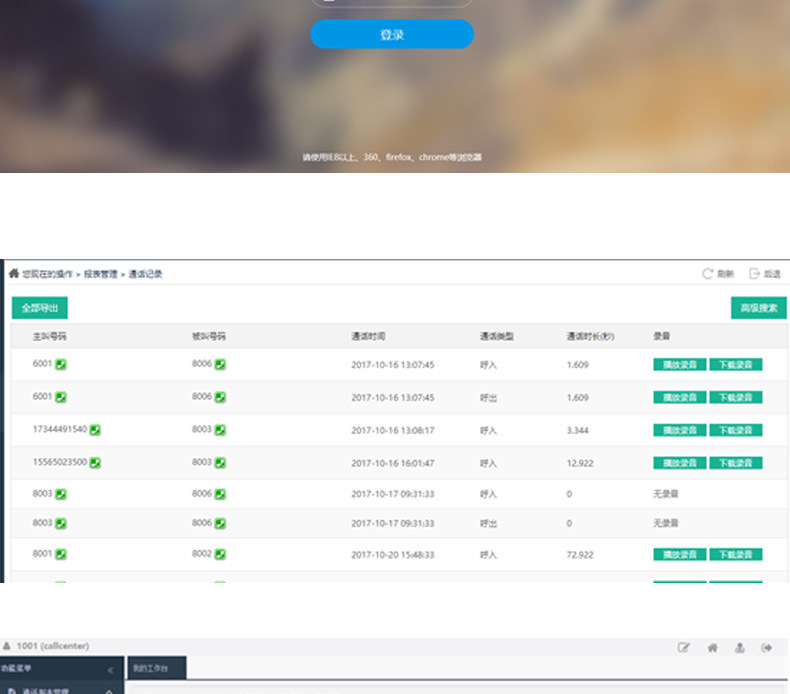Click the user profile icon in the bottom header bar
790x694 pixels.
(740, 647)
